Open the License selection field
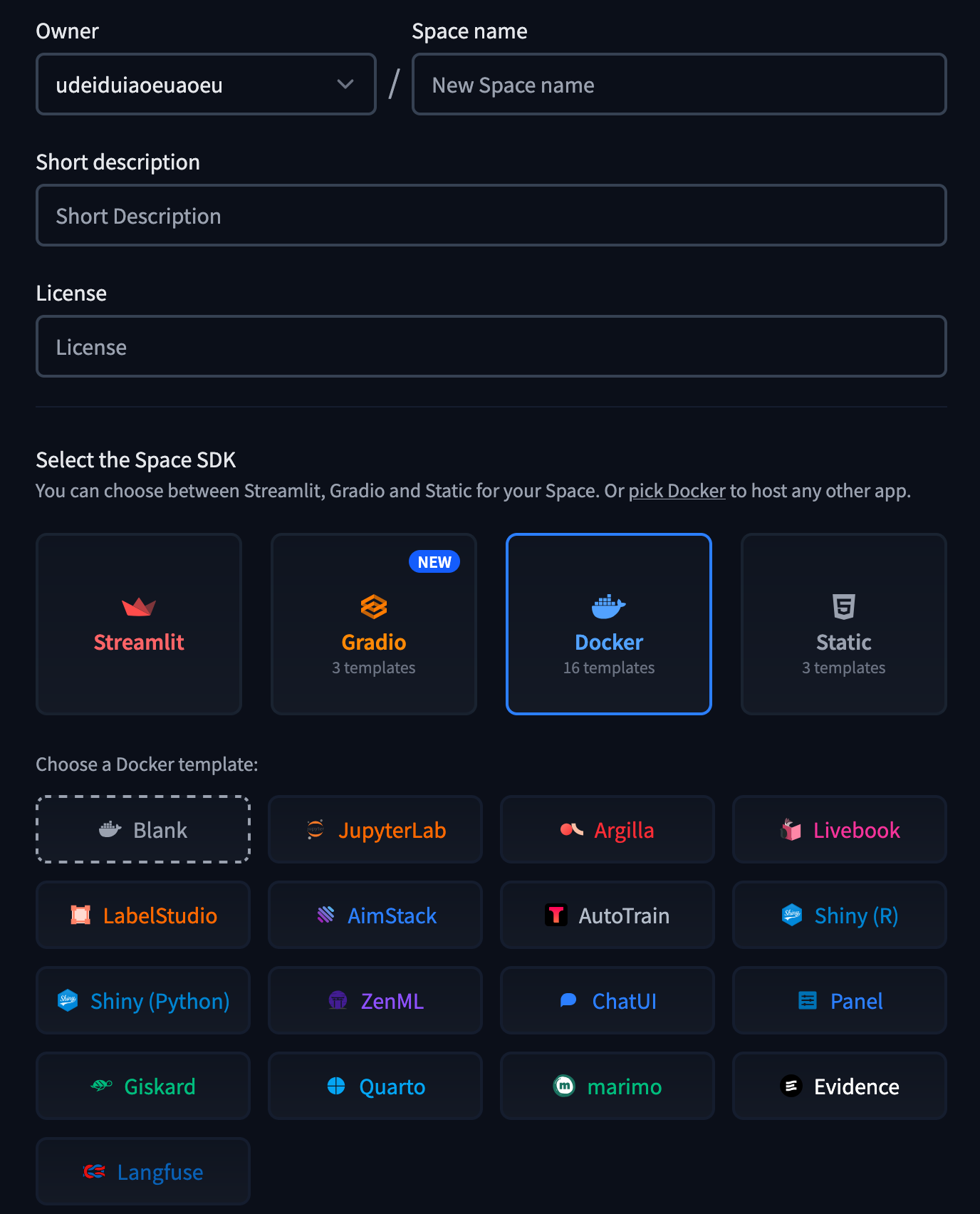 coord(491,346)
